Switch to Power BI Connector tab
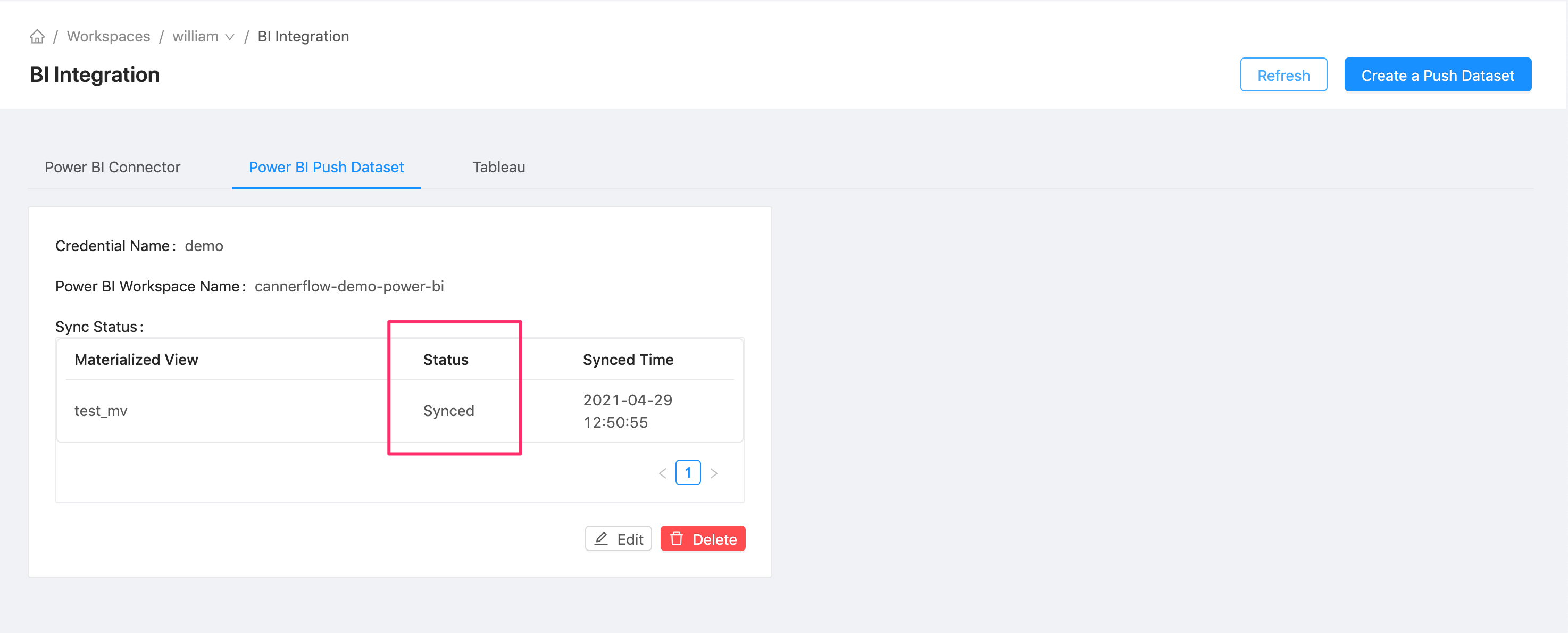Viewport: 1568px width, 633px height. click(112, 167)
